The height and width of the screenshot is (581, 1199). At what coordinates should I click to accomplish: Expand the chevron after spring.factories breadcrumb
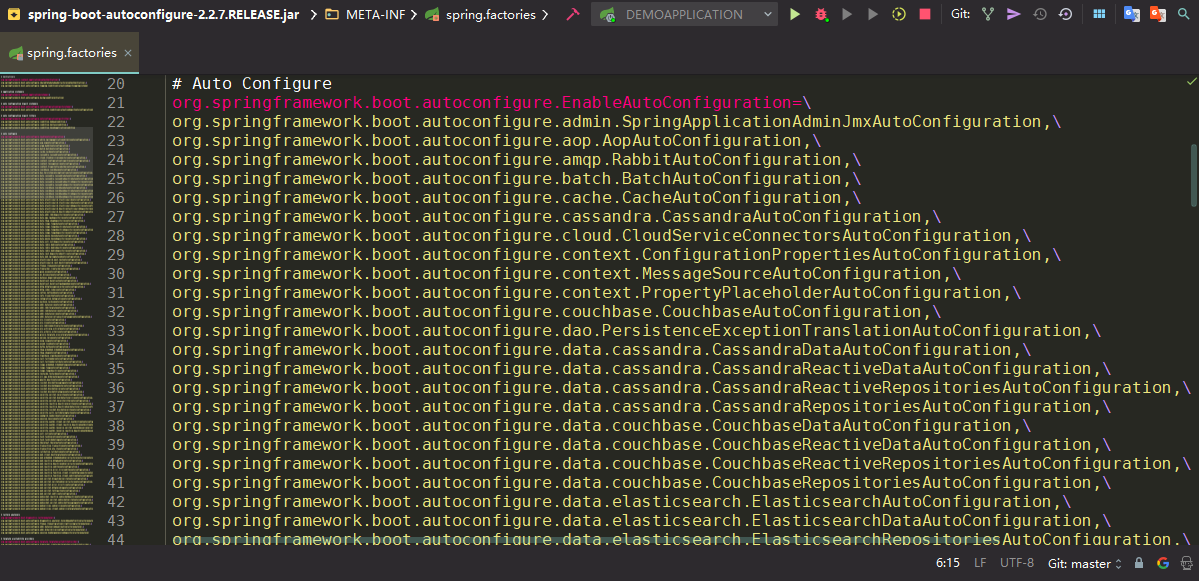[x=544, y=15]
